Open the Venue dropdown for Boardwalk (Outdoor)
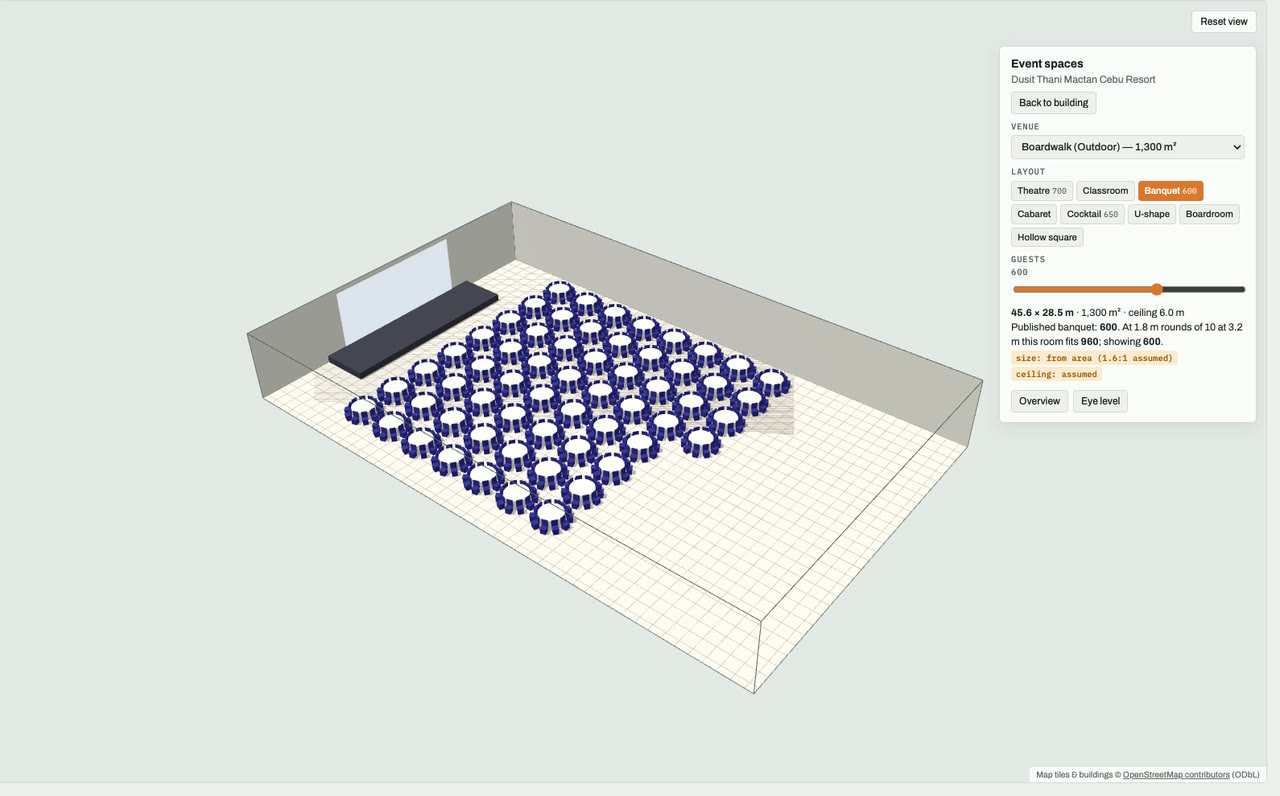 click(1128, 147)
